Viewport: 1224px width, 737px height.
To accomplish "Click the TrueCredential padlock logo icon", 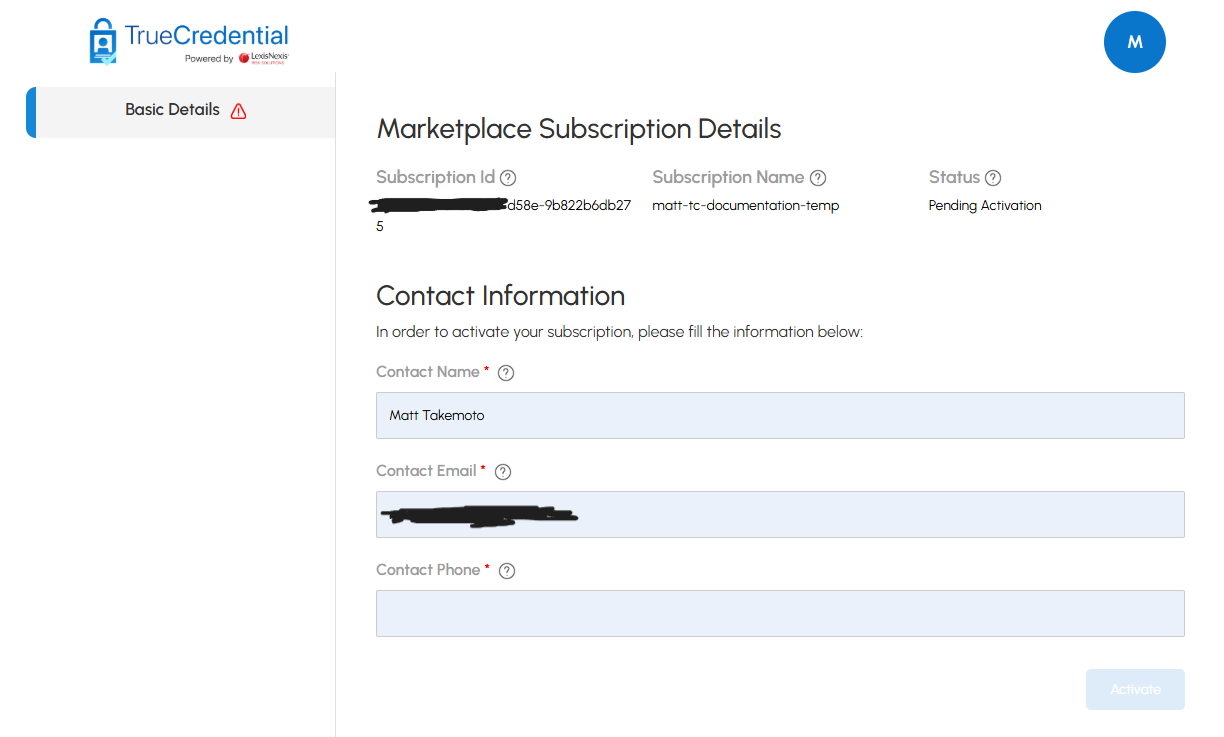I will pyautogui.click(x=103, y=41).
